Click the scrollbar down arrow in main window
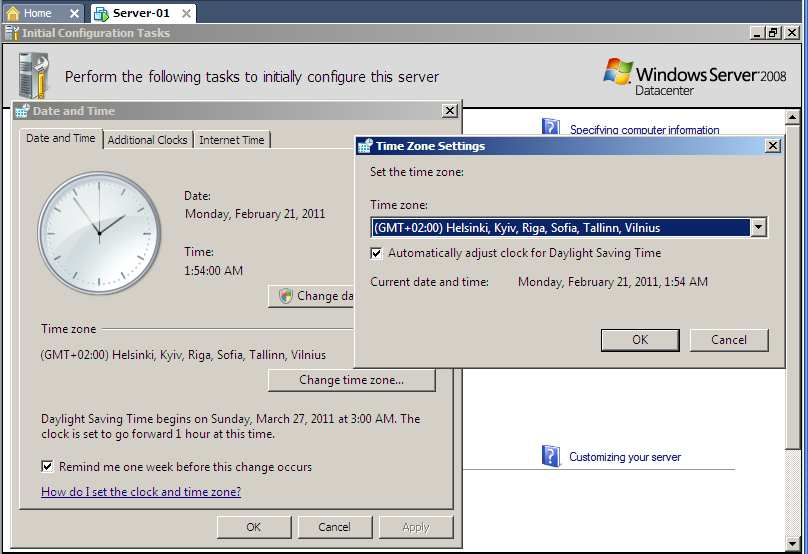This screenshot has width=808, height=554. pos(793,543)
